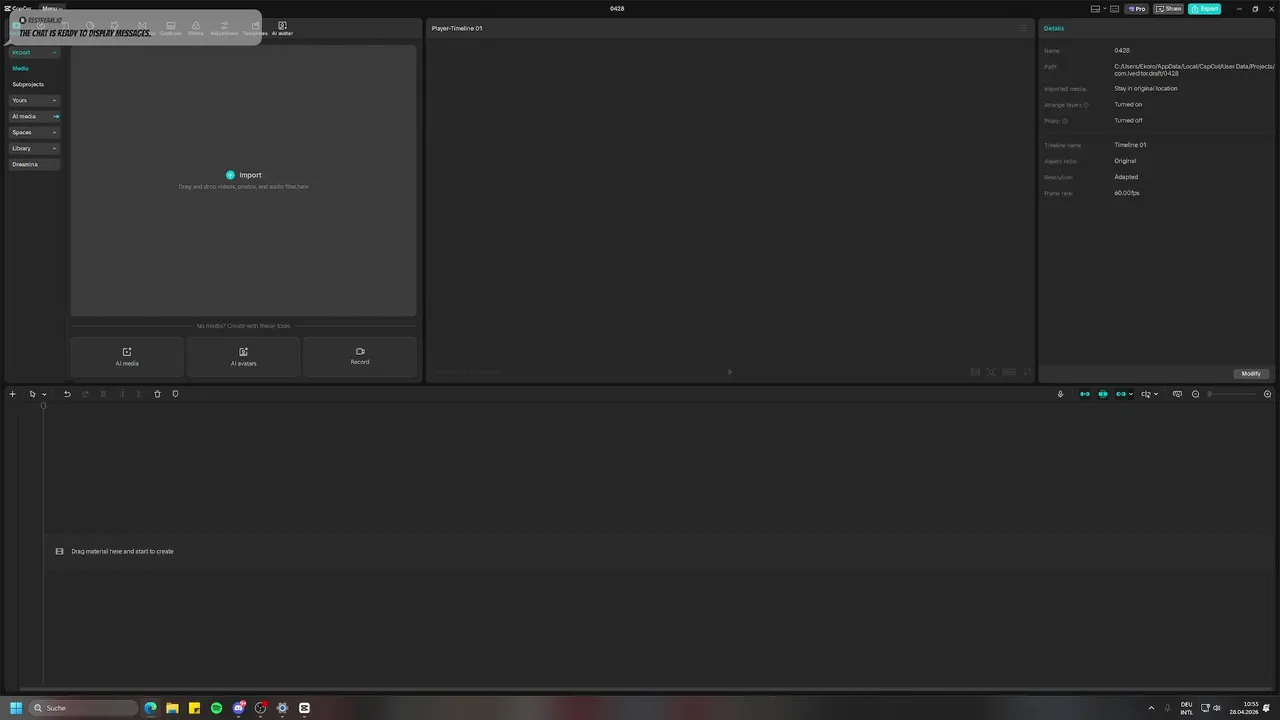Open File Explorer from the taskbar
This screenshot has height=720, width=1280.
pyautogui.click(x=172, y=708)
